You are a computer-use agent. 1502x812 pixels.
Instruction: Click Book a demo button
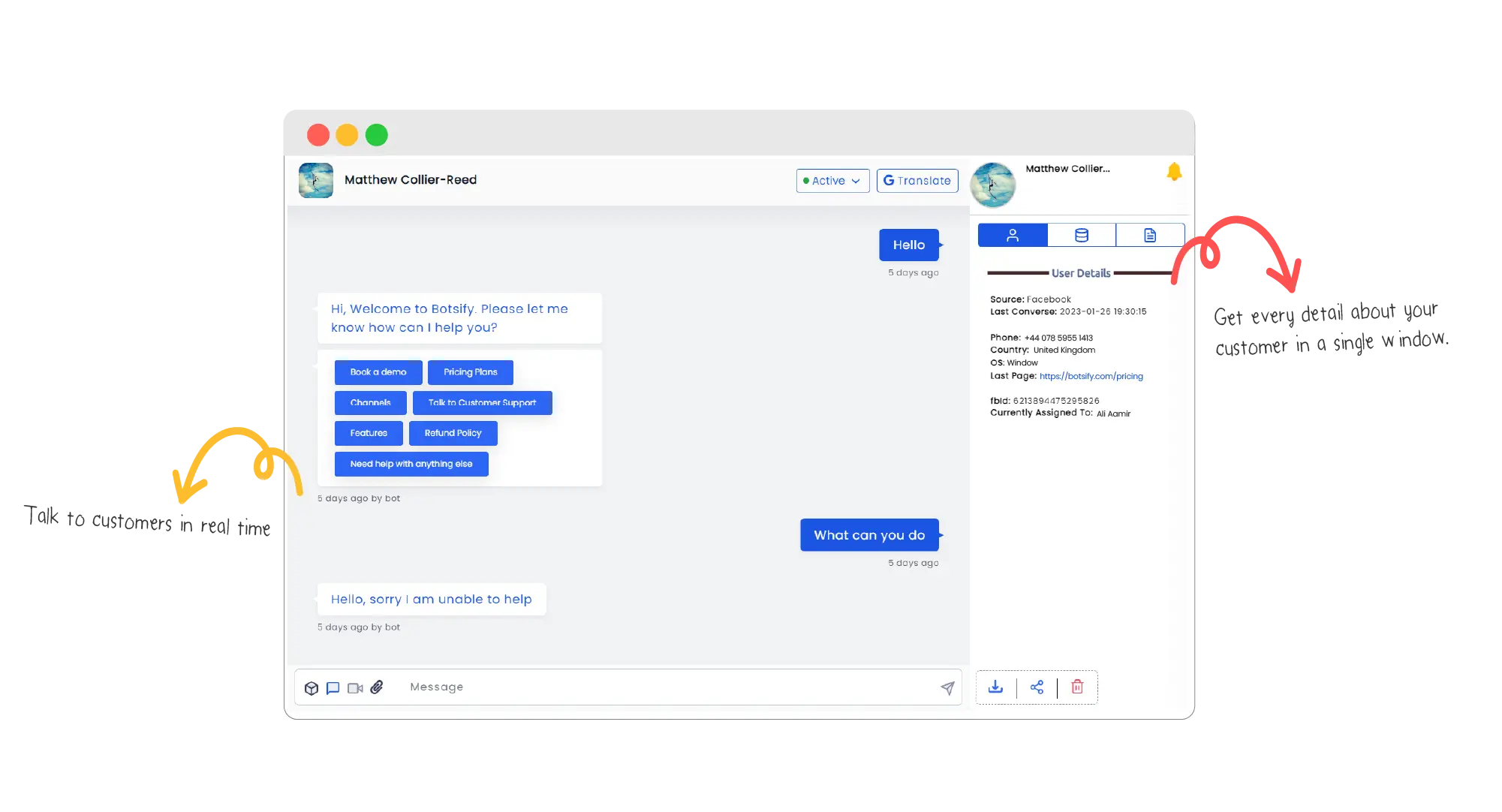pos(378,372)
